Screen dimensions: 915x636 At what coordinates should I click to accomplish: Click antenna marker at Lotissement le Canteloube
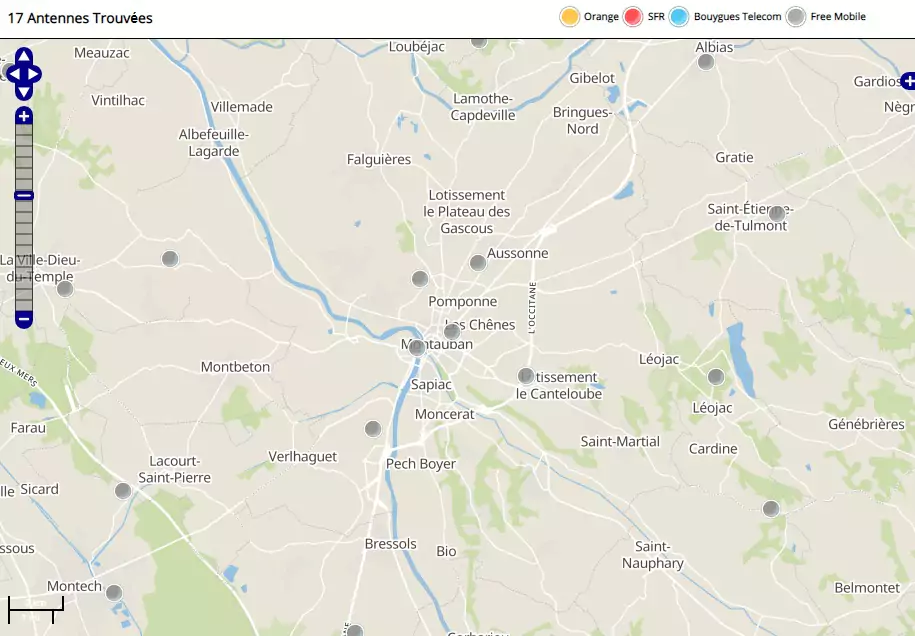[x=526, y=377]
